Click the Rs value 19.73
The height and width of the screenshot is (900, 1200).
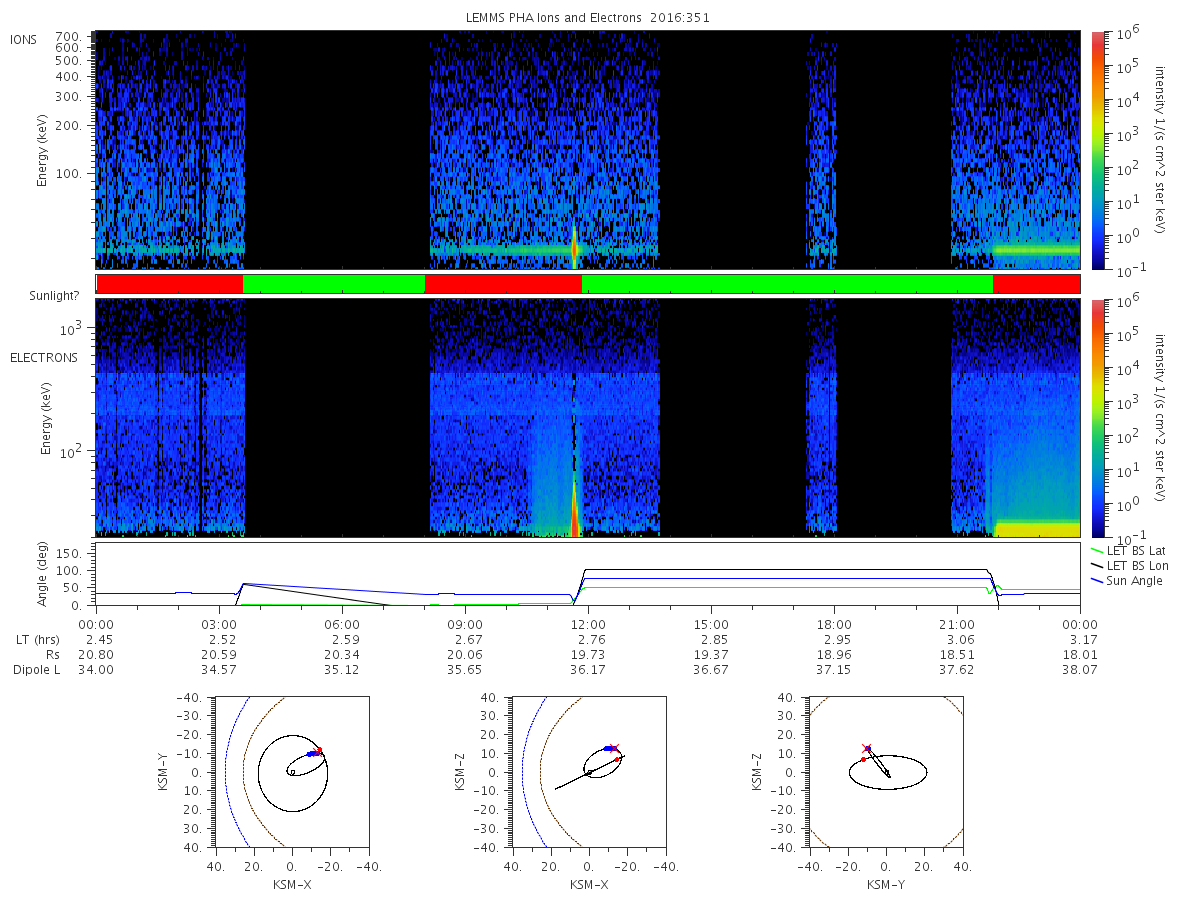click(x=588, y=655)
